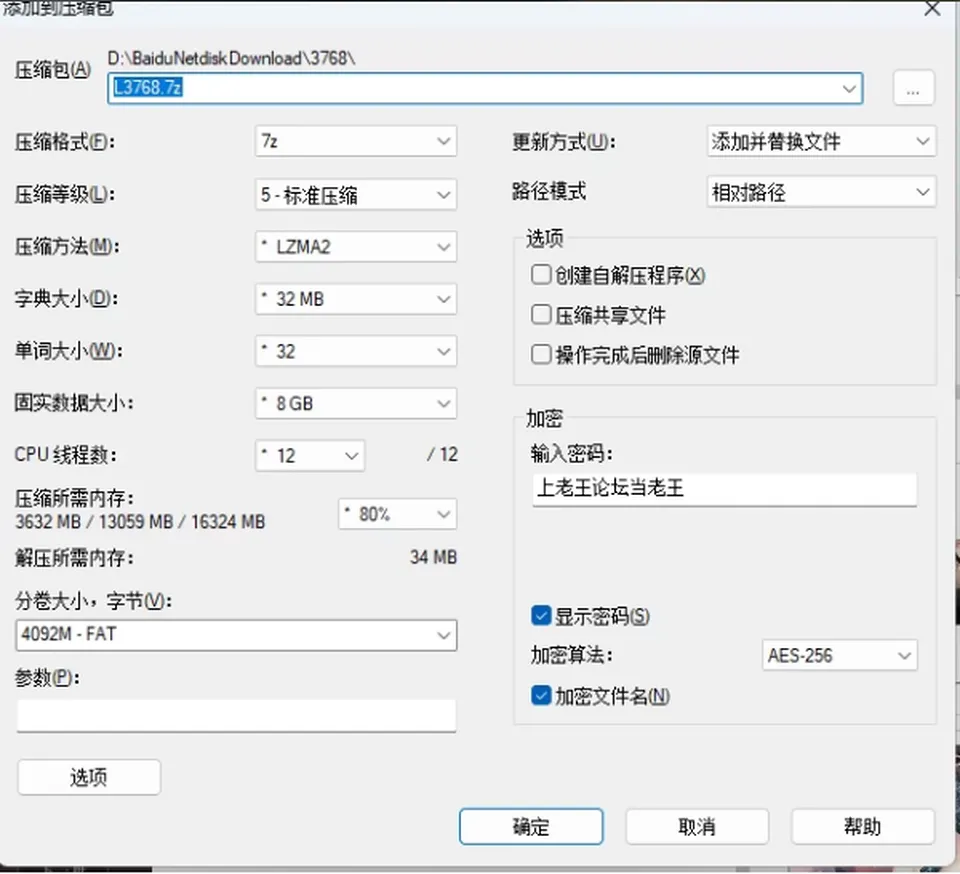Click the 帮助 button
Viewport: 960px width, 874px height.
pos(863,826)
